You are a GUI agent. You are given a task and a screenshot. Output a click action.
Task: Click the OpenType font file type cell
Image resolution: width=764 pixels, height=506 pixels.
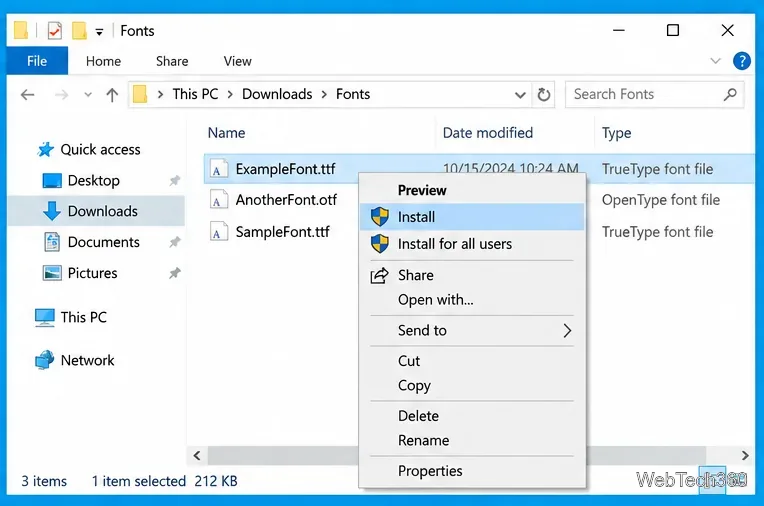point(661,200)
